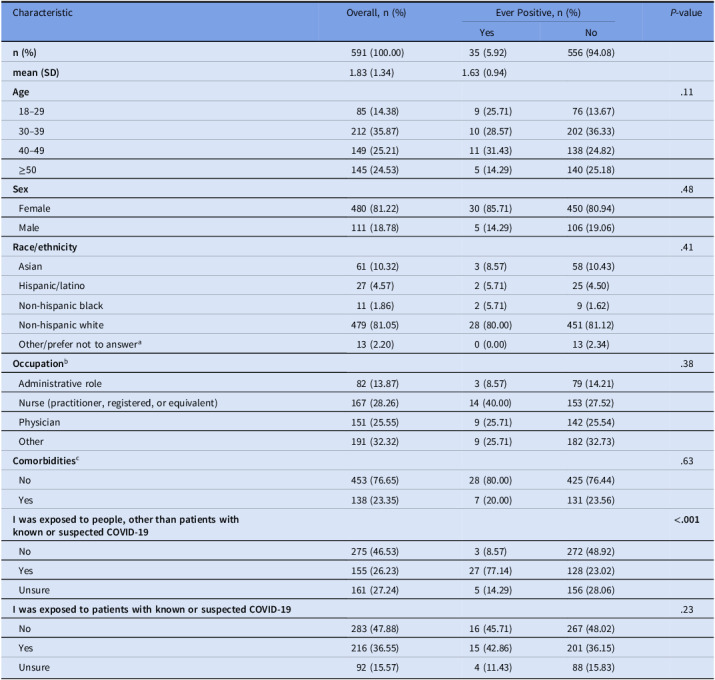Click the 'Male' row label
The width and height of the screenshot is (715, 680).
tap(29, 228)
